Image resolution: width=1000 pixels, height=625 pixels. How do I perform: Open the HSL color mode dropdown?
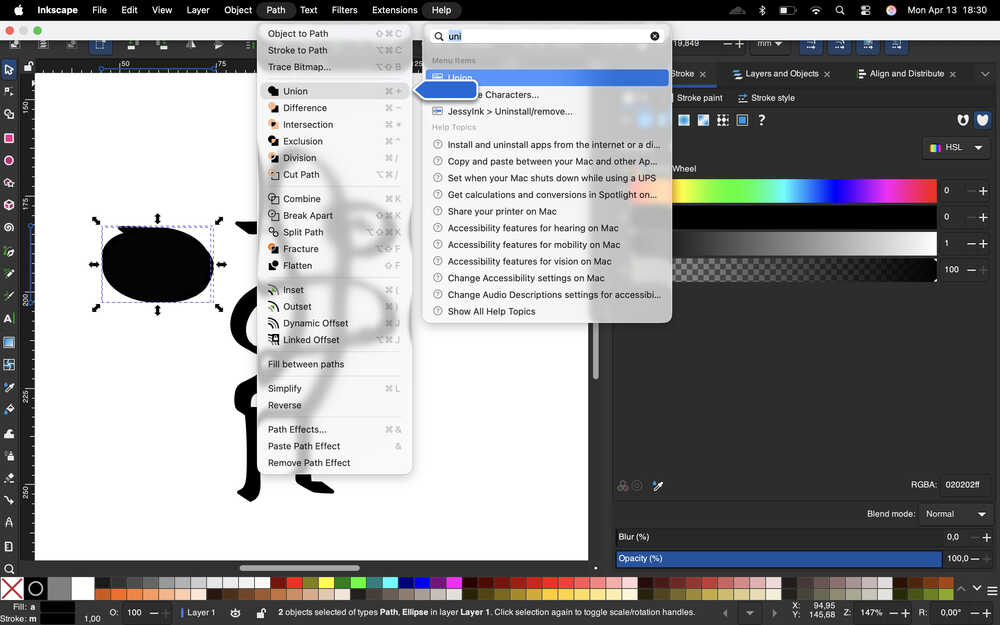[x=956, y=147]
